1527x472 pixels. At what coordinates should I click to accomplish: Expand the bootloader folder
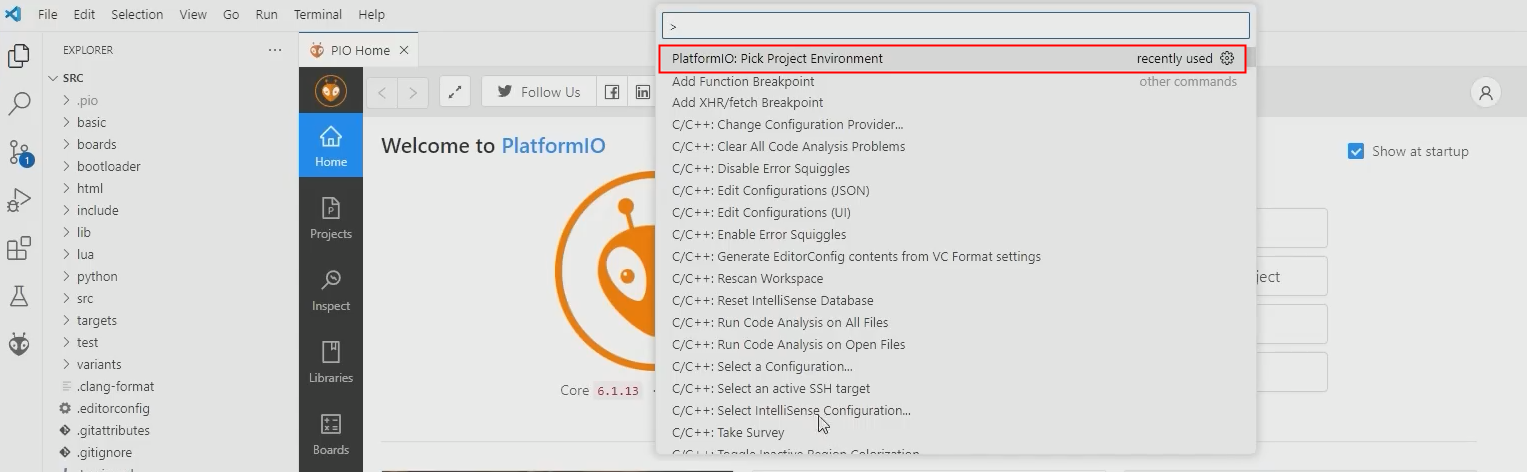click(108, 166)
